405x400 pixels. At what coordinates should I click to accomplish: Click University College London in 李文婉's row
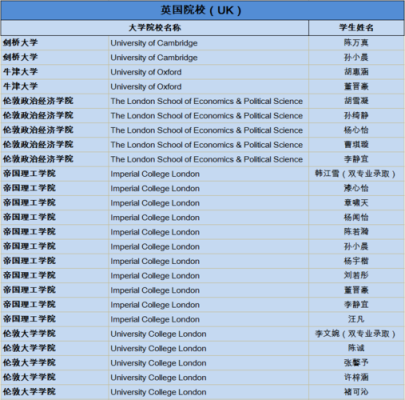point(158,334)
